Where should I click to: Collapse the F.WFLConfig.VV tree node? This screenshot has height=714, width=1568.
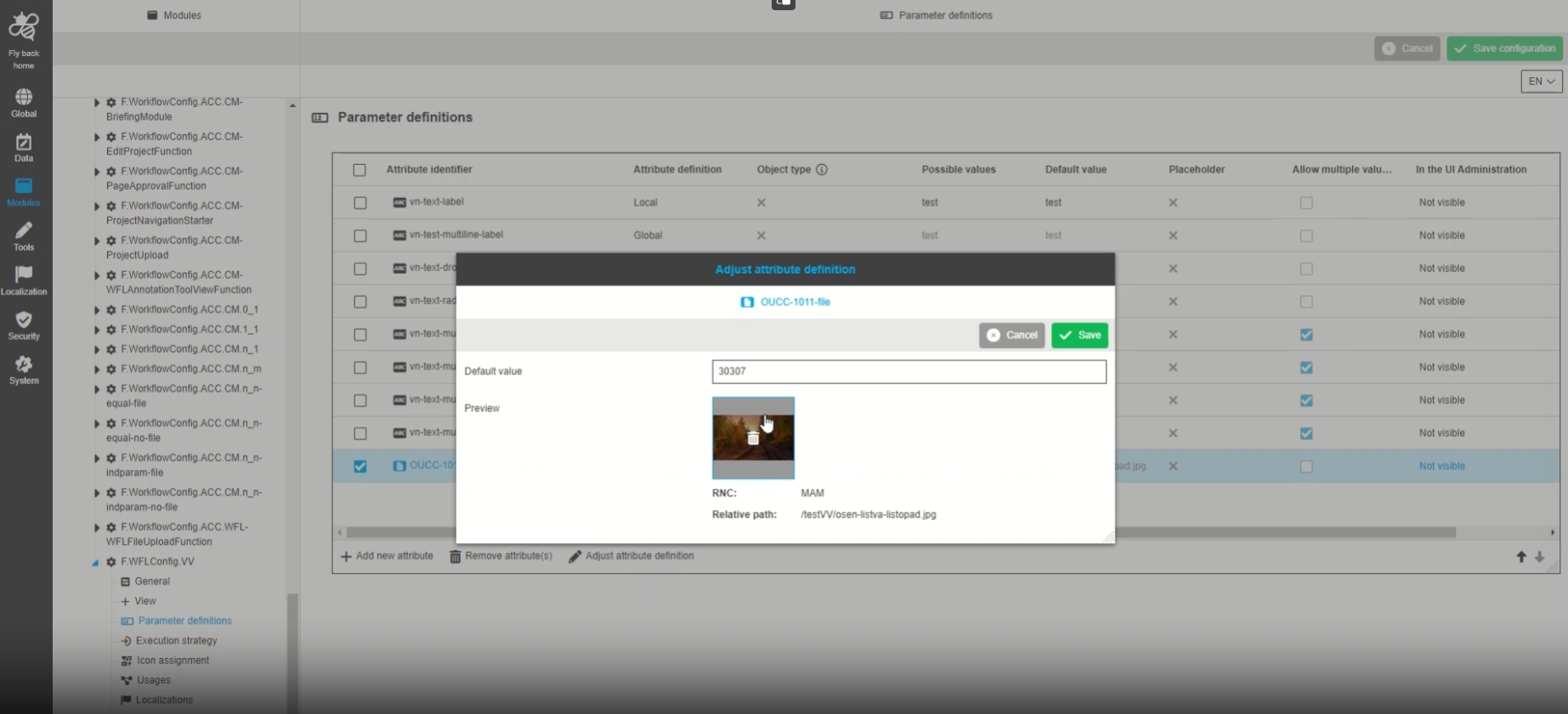coord(95,563)
